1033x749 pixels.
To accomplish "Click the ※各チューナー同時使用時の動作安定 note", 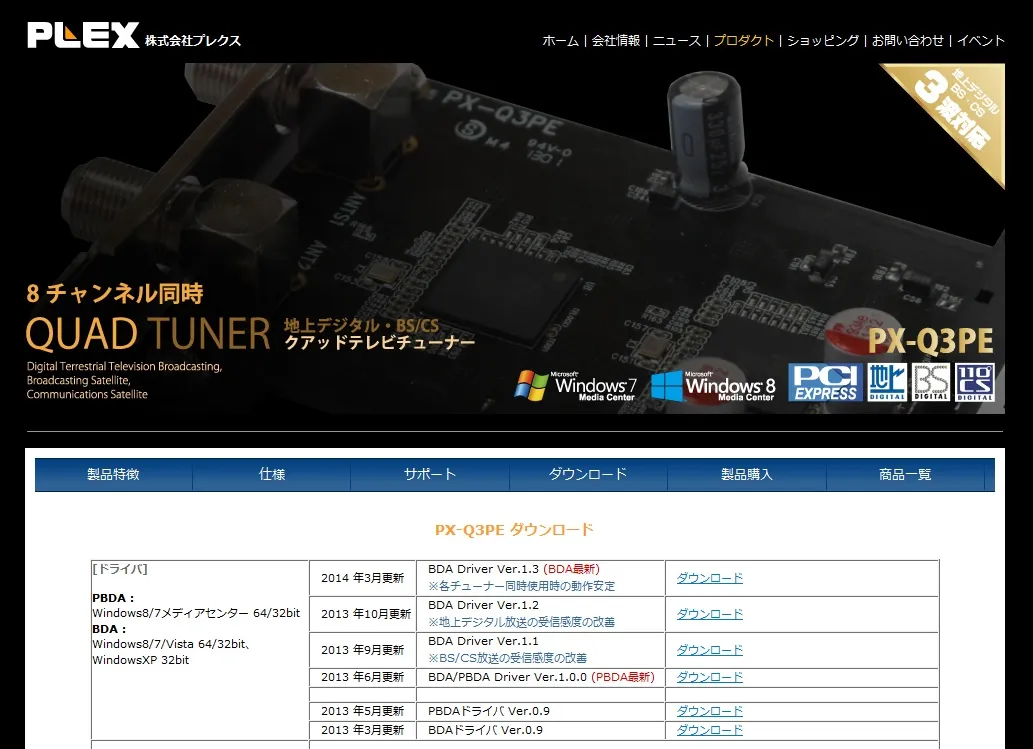I will 521,586.
